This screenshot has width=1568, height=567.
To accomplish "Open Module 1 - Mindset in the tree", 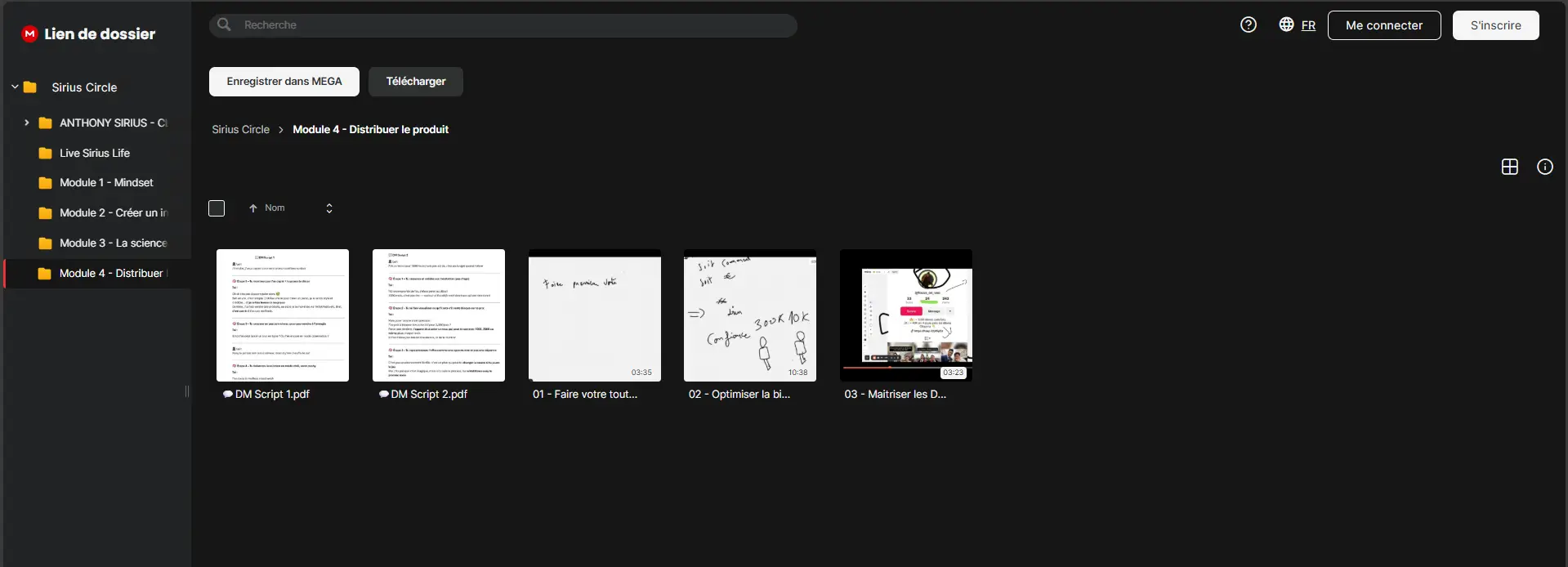I will [106, 183].
